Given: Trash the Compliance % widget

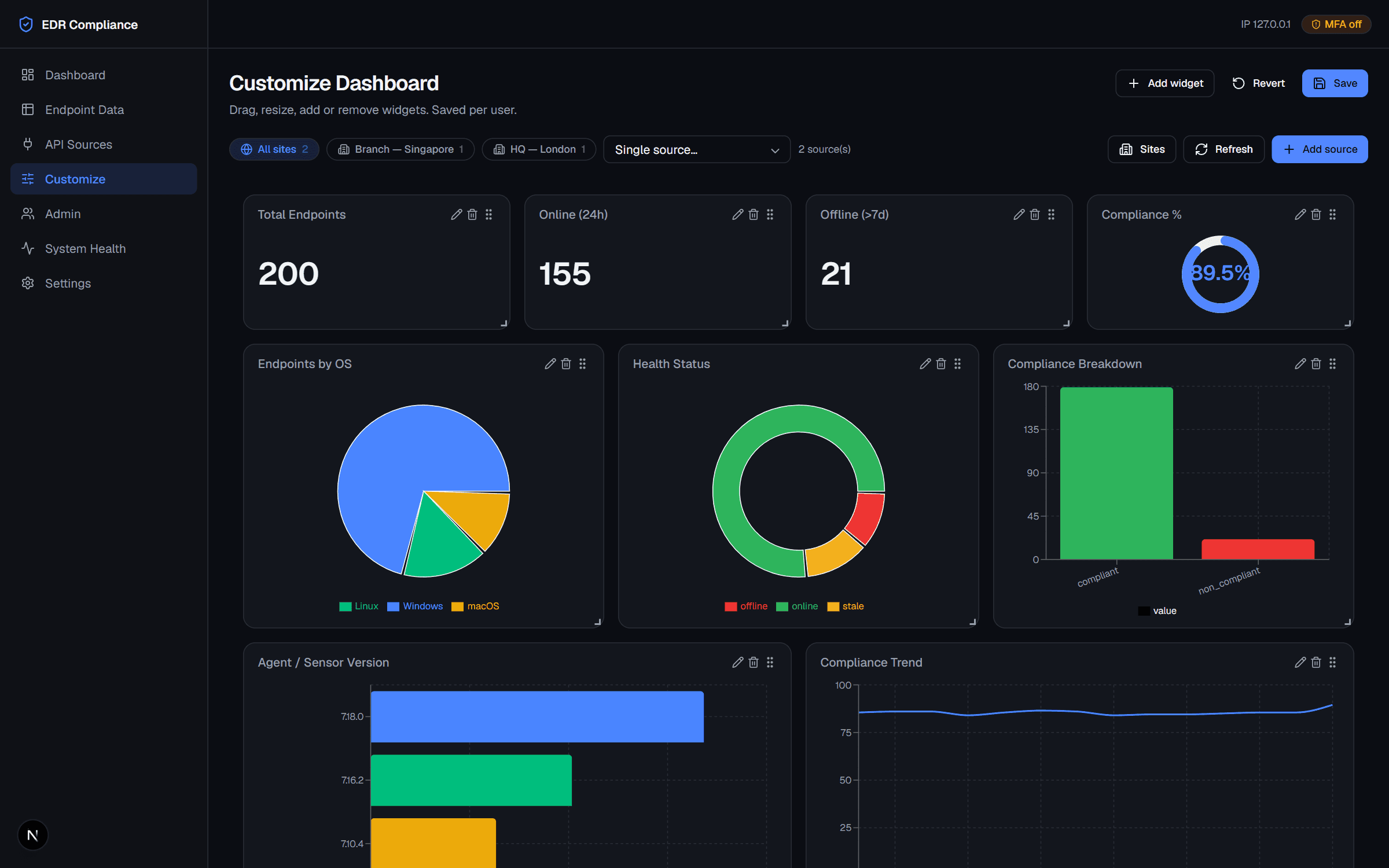Looking at the screenshot, I should pos(1316,215).
